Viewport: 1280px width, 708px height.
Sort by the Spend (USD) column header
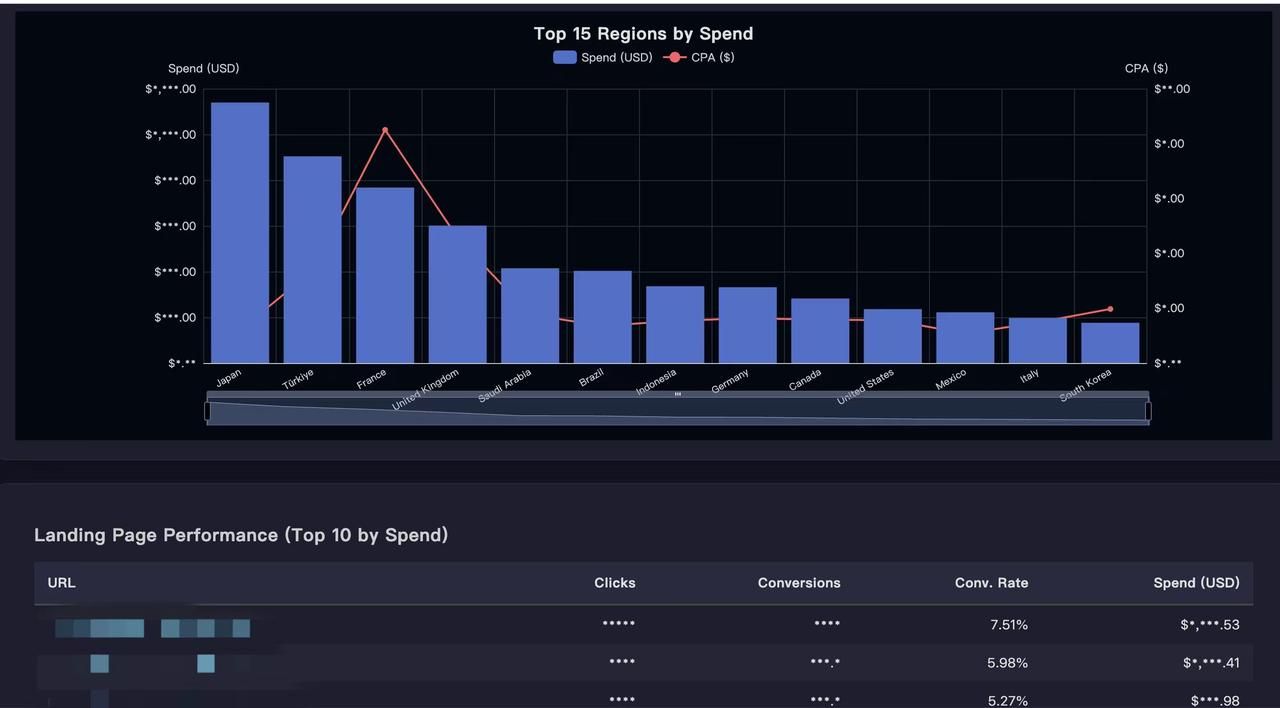1196,582
